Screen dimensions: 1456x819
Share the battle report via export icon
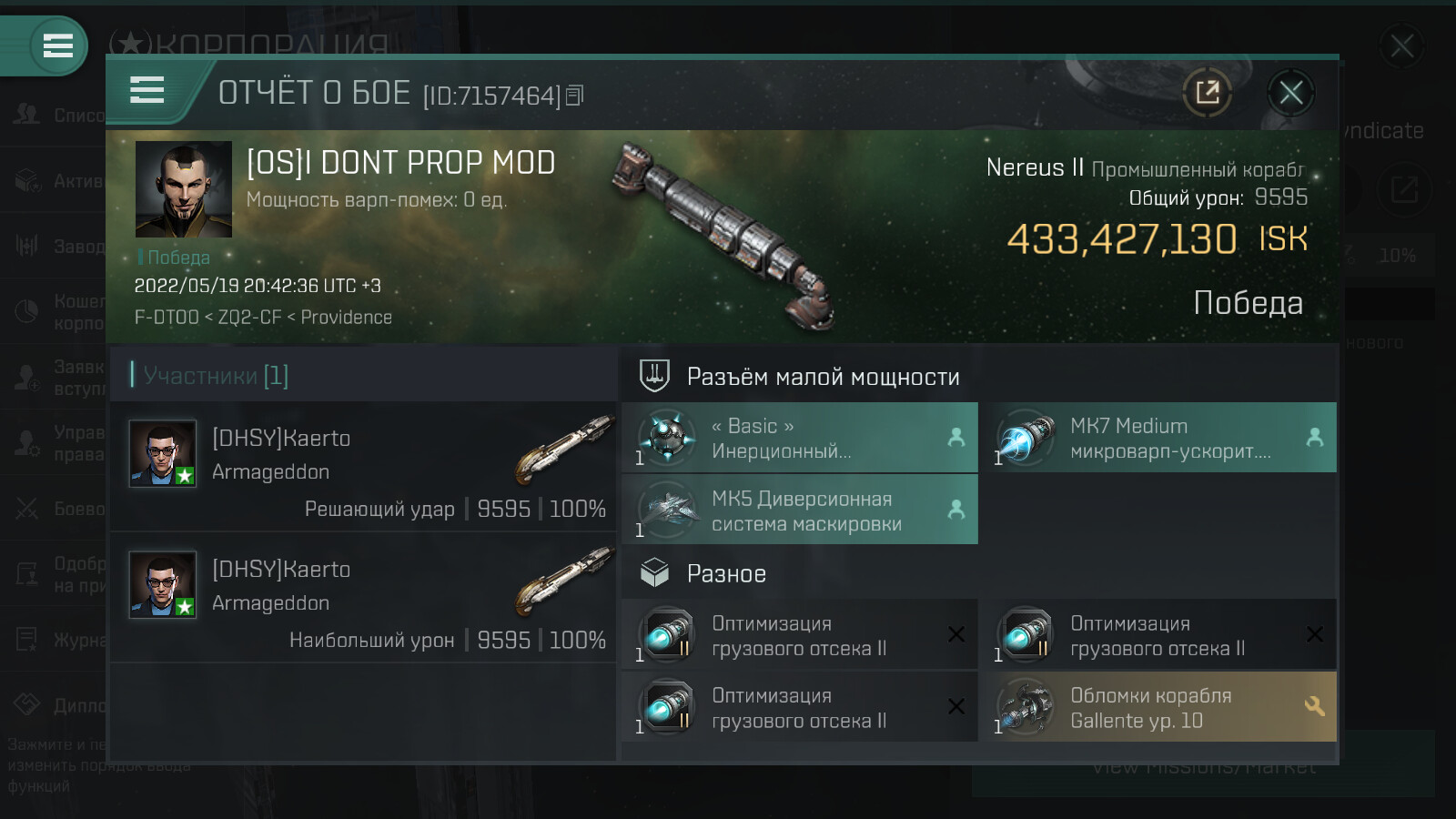click(1207, 93)
